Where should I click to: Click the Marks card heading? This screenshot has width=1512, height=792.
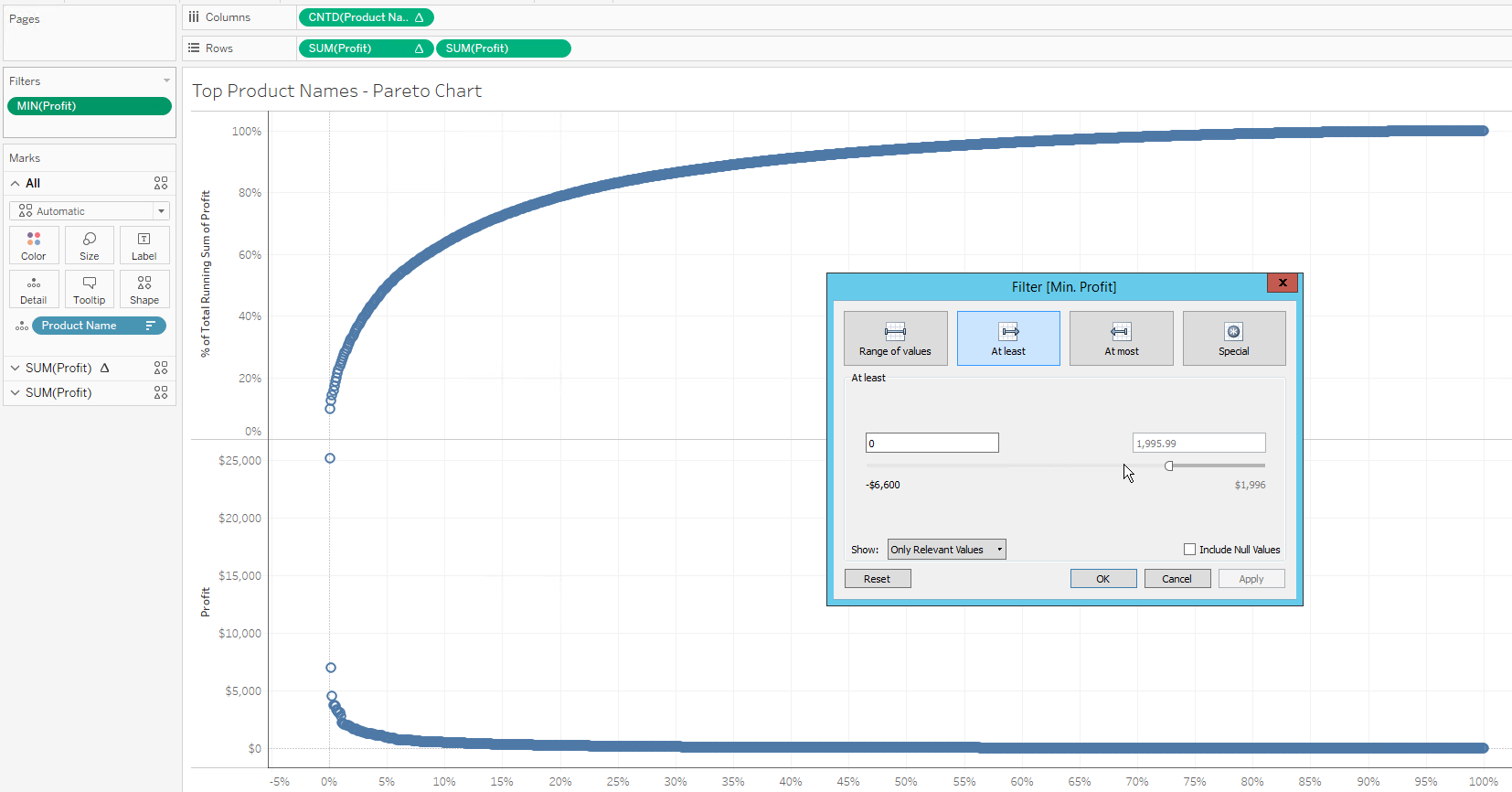pos(25,158)
